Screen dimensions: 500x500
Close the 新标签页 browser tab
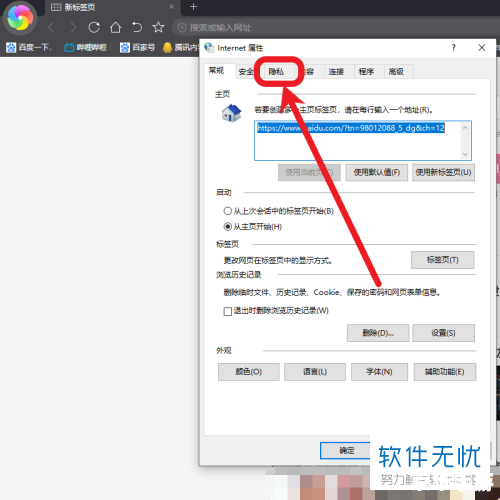(x=171, y=7)
